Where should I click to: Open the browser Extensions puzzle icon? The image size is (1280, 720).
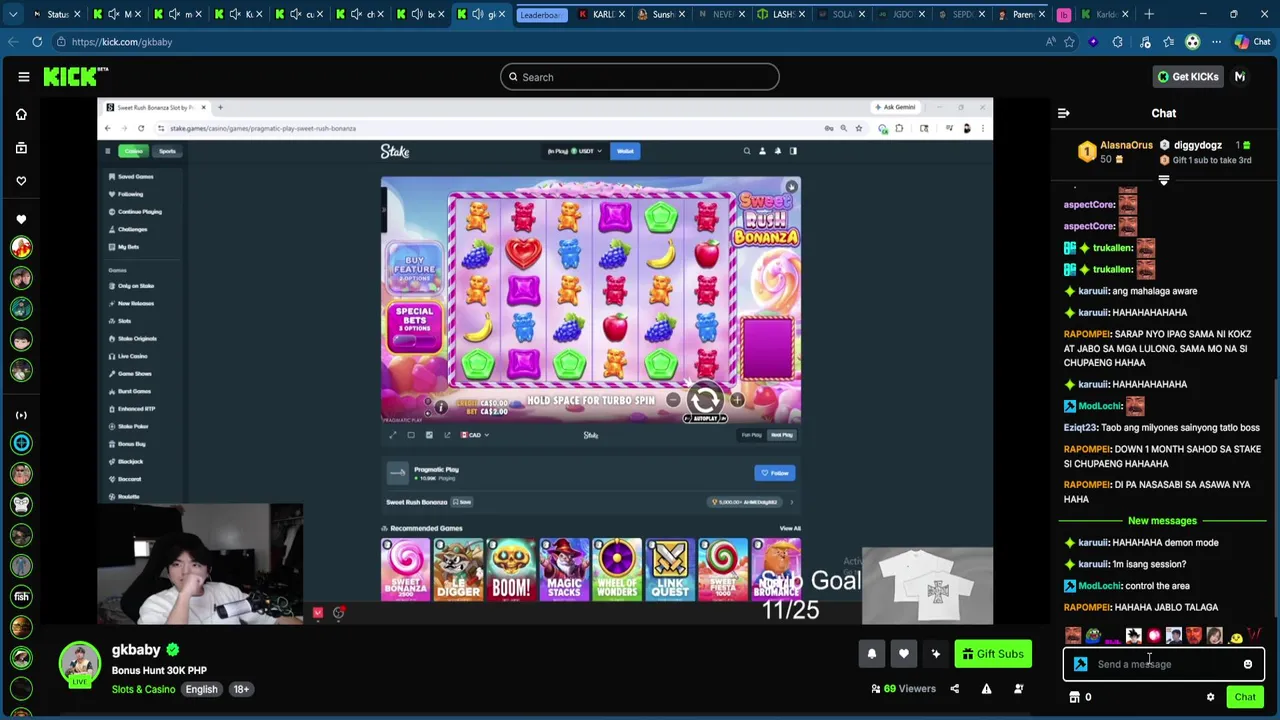point(1117,42)
